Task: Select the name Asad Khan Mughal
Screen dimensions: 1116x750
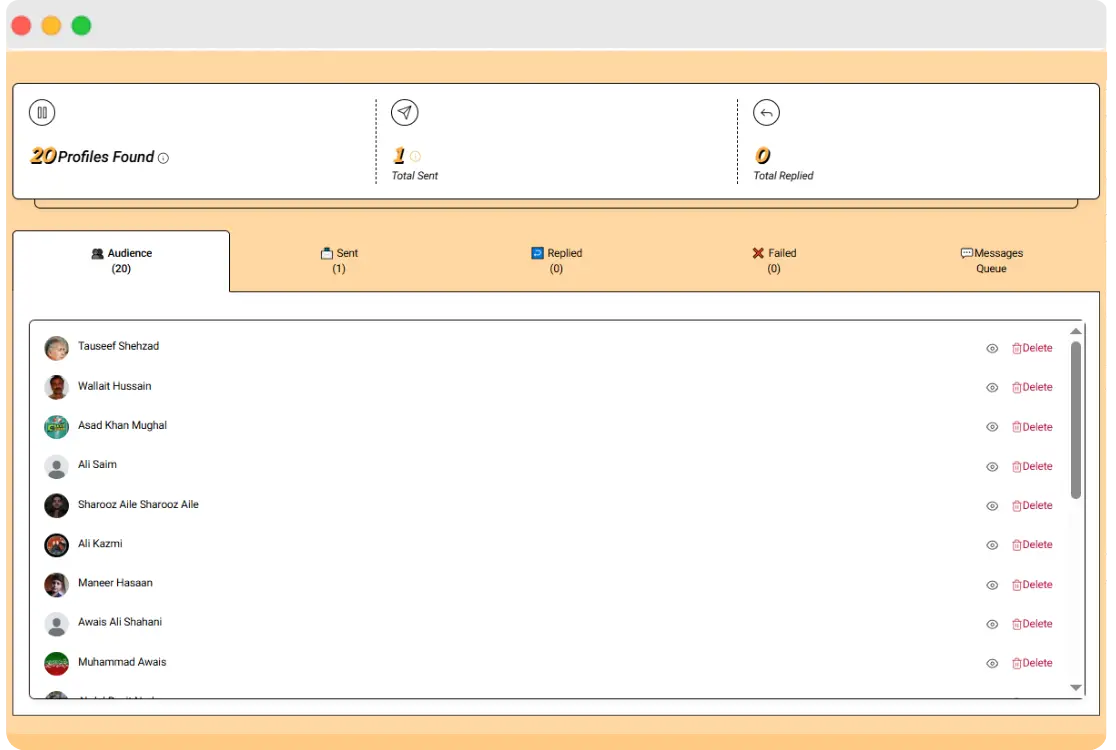Action: (122, 425)
